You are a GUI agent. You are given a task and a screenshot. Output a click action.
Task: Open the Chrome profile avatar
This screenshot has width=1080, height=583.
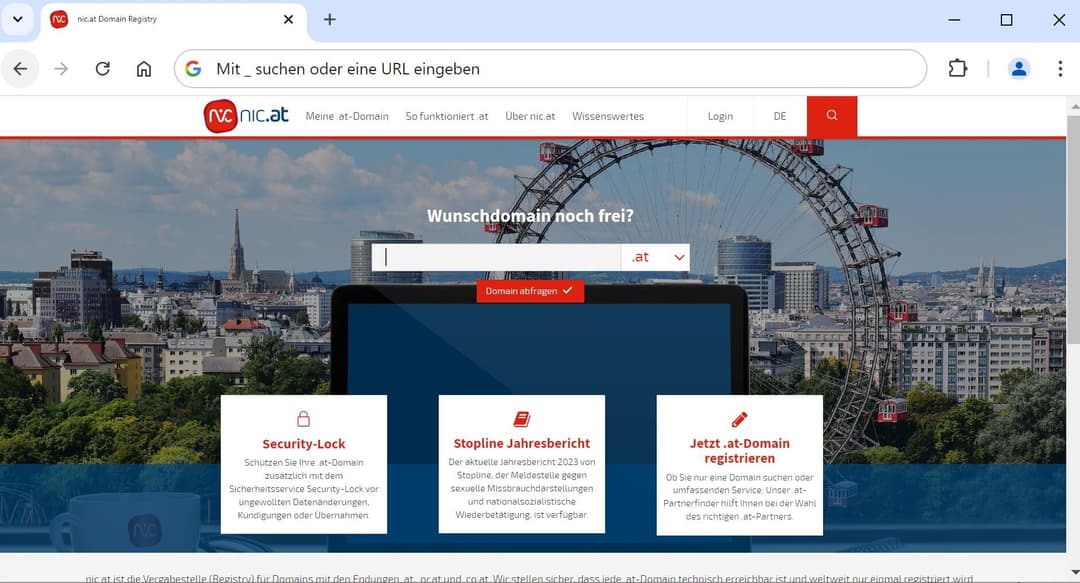click(x=1018, y=69)
